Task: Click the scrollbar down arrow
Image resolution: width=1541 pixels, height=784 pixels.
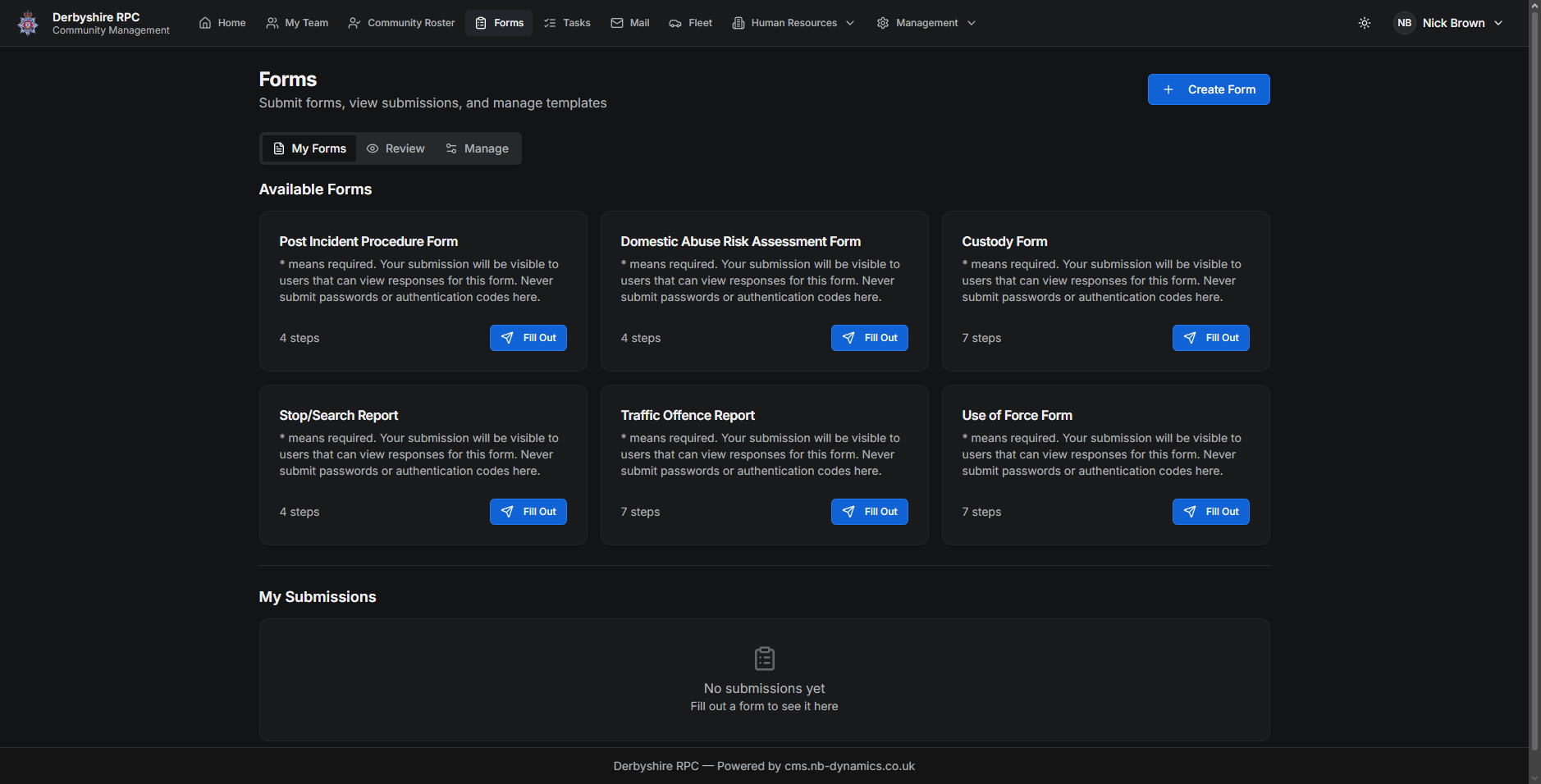Action: click(1534, 777)
